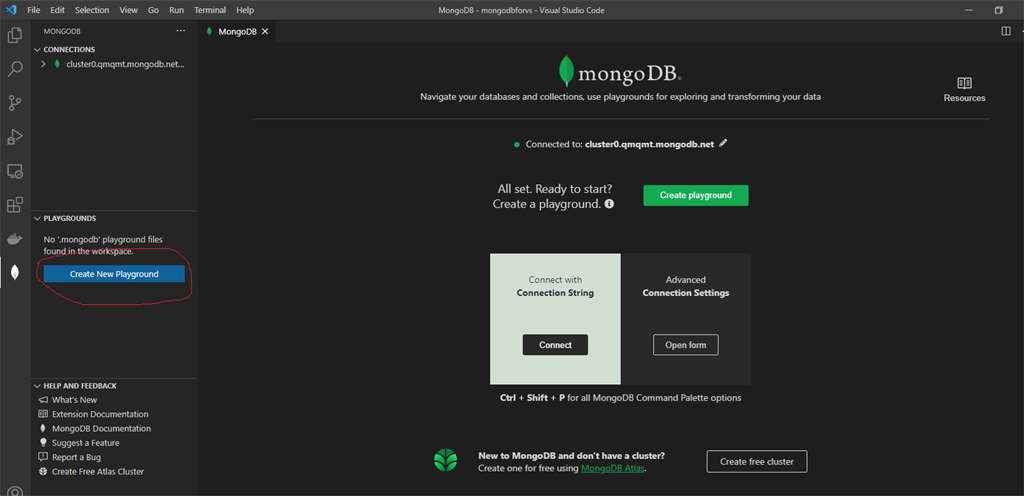
Task: Open the Run menu
Action: (x=176, y=10)
